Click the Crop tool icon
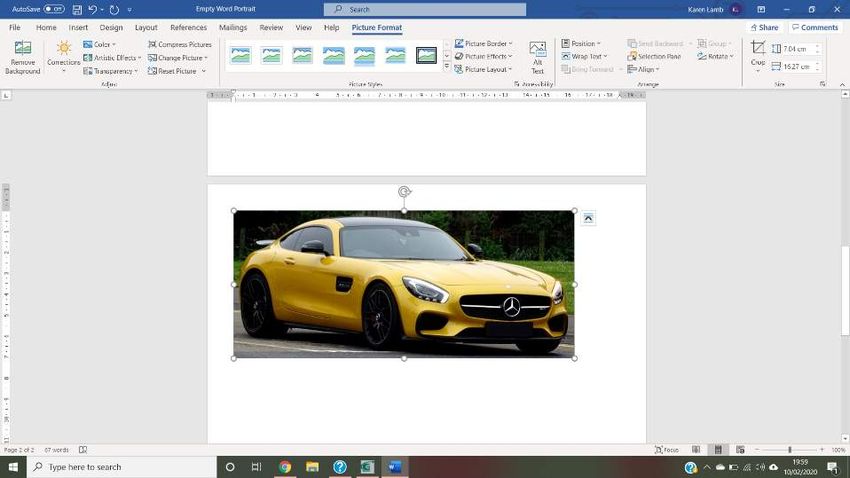The image size is (850, 478). point(758,48)
